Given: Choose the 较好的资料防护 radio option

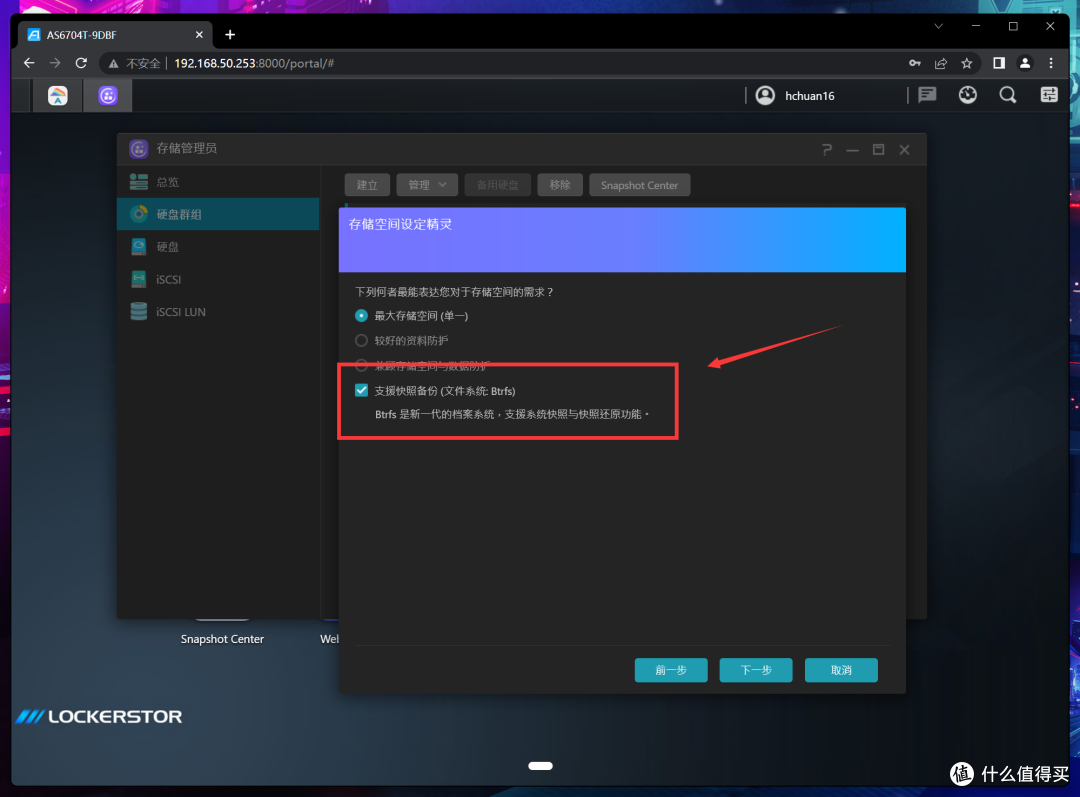Looking at the screenshot, I should [362, 340].
